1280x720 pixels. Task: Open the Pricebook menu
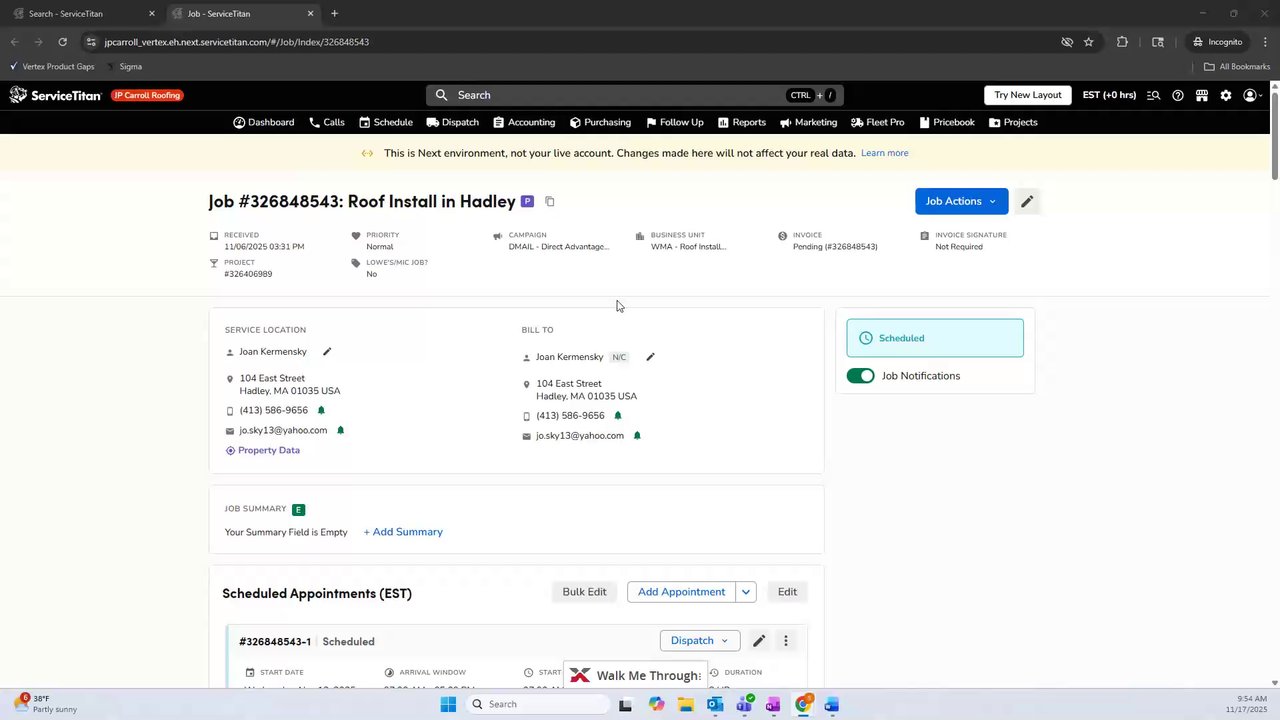(946, 122)
